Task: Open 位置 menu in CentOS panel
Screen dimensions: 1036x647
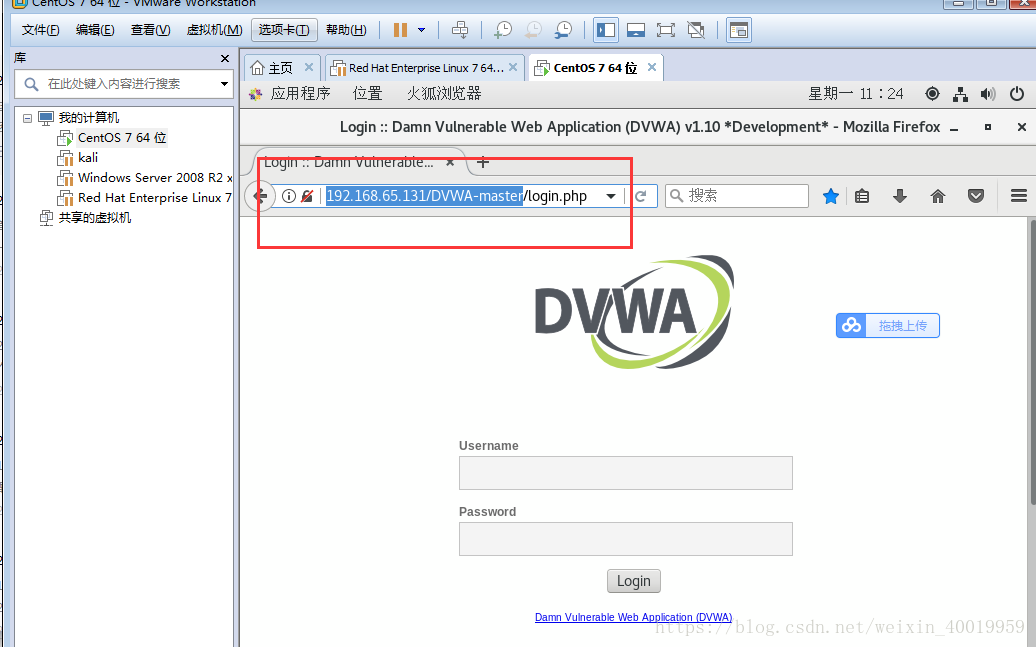Action: tap(367, 94)
